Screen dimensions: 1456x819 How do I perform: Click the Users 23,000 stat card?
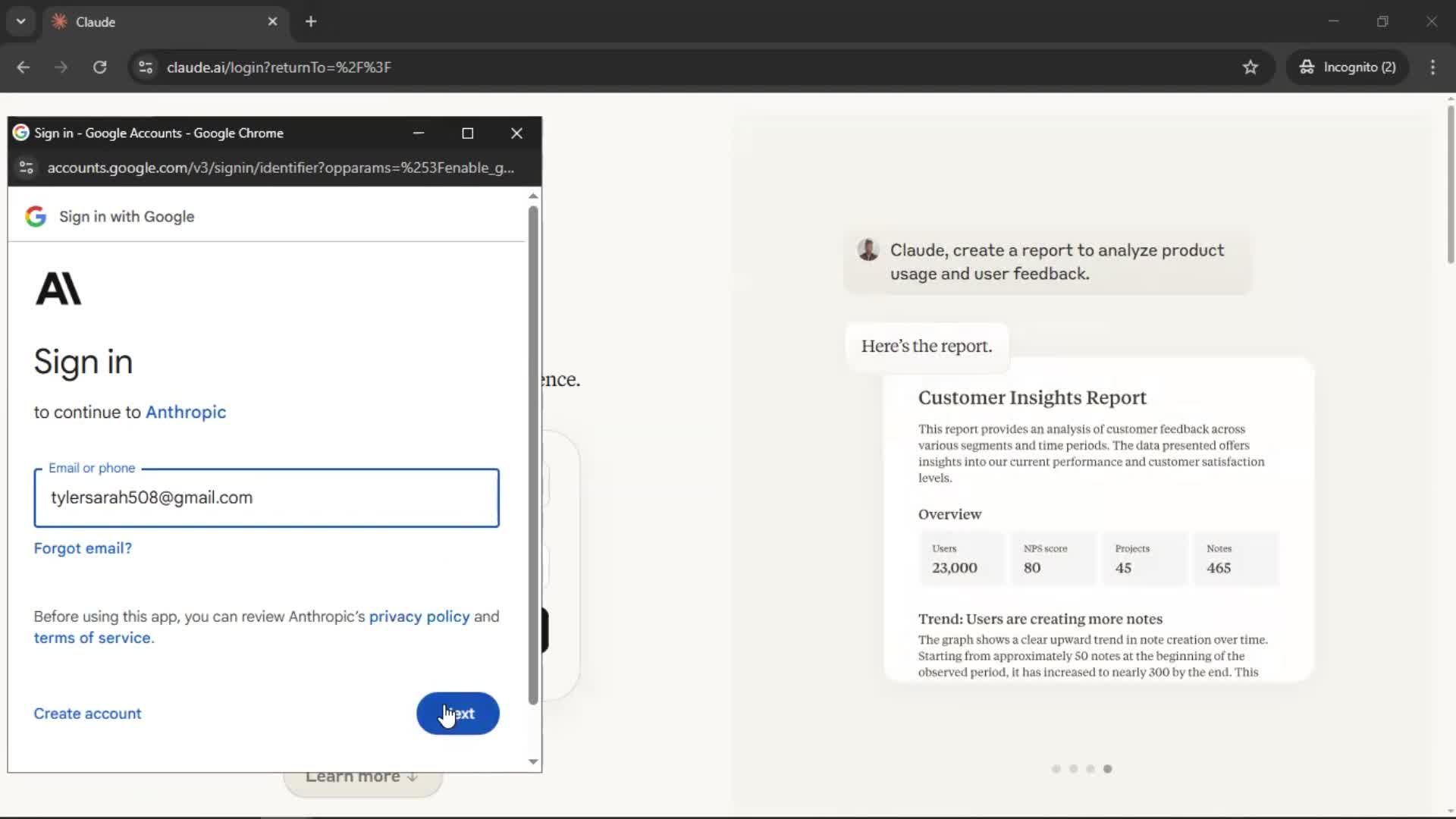tap(962, 559)
